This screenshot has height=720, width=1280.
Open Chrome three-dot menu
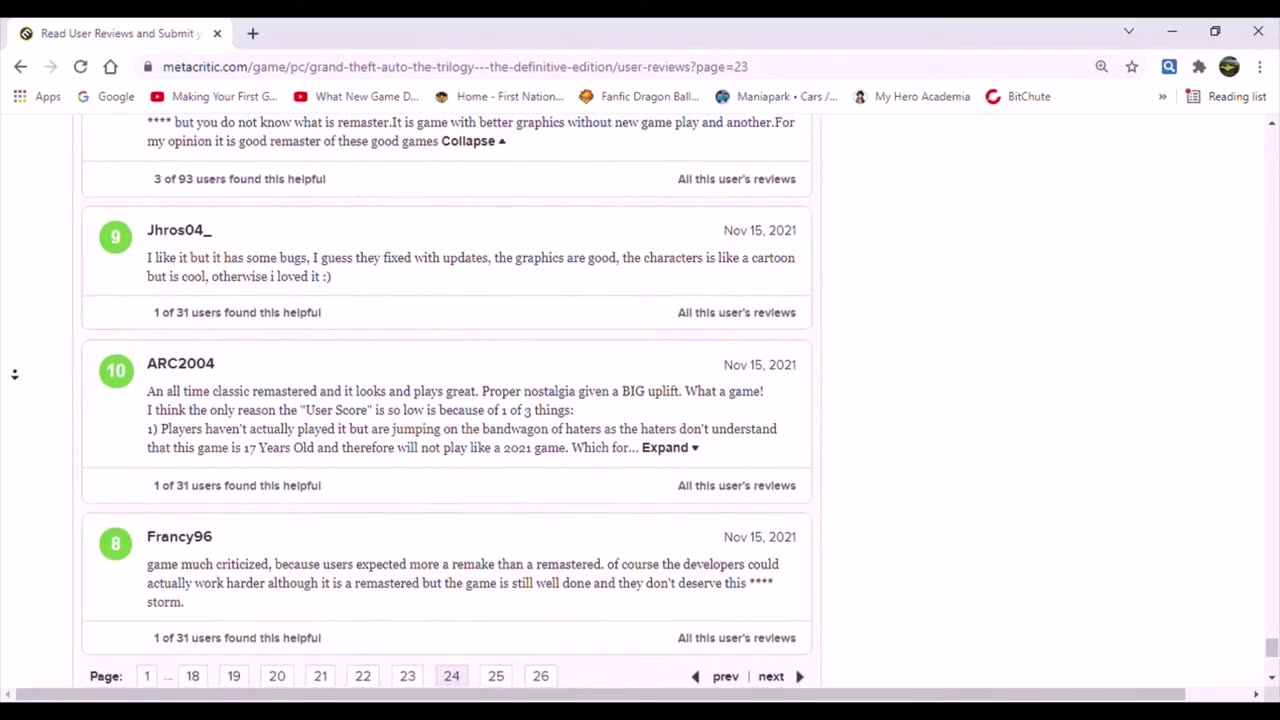1258,67
